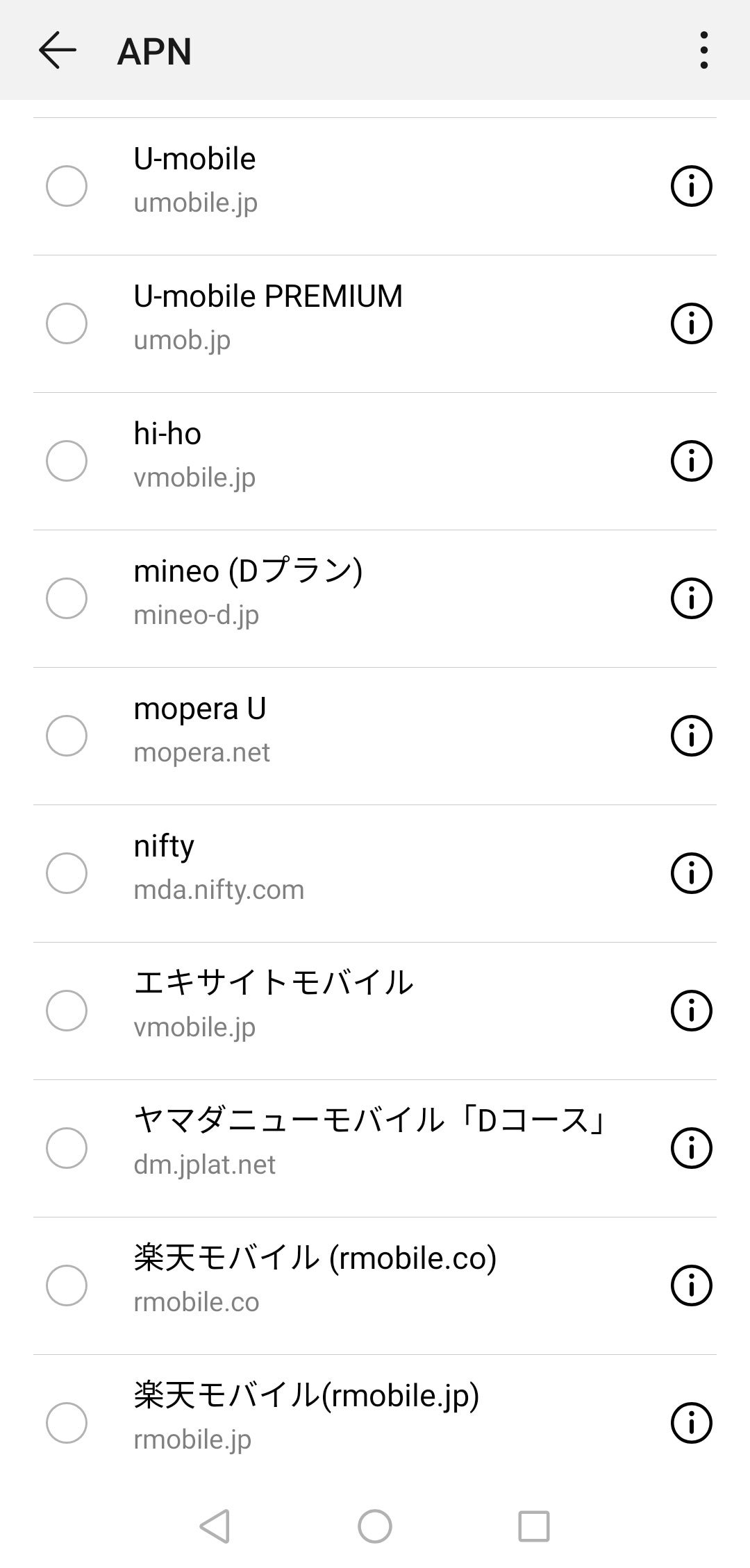Image resolution: width=750 pixels, height=1568 pixels.
Task: Show info for ヤマダニューモバイル「Dコース」
Action: [691, 1148]
